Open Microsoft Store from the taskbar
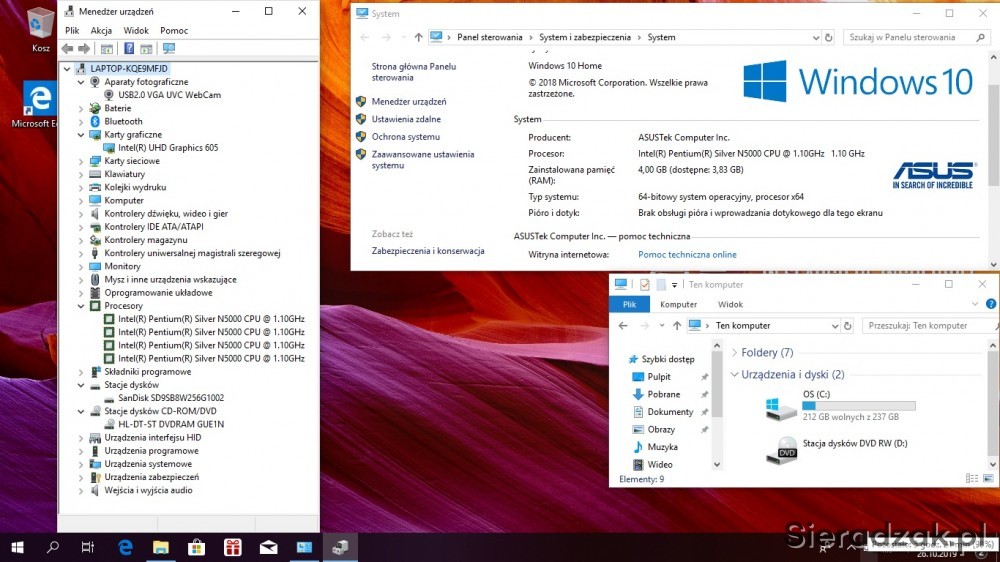Screen dimensions: 1000x562 pos(196,547)
